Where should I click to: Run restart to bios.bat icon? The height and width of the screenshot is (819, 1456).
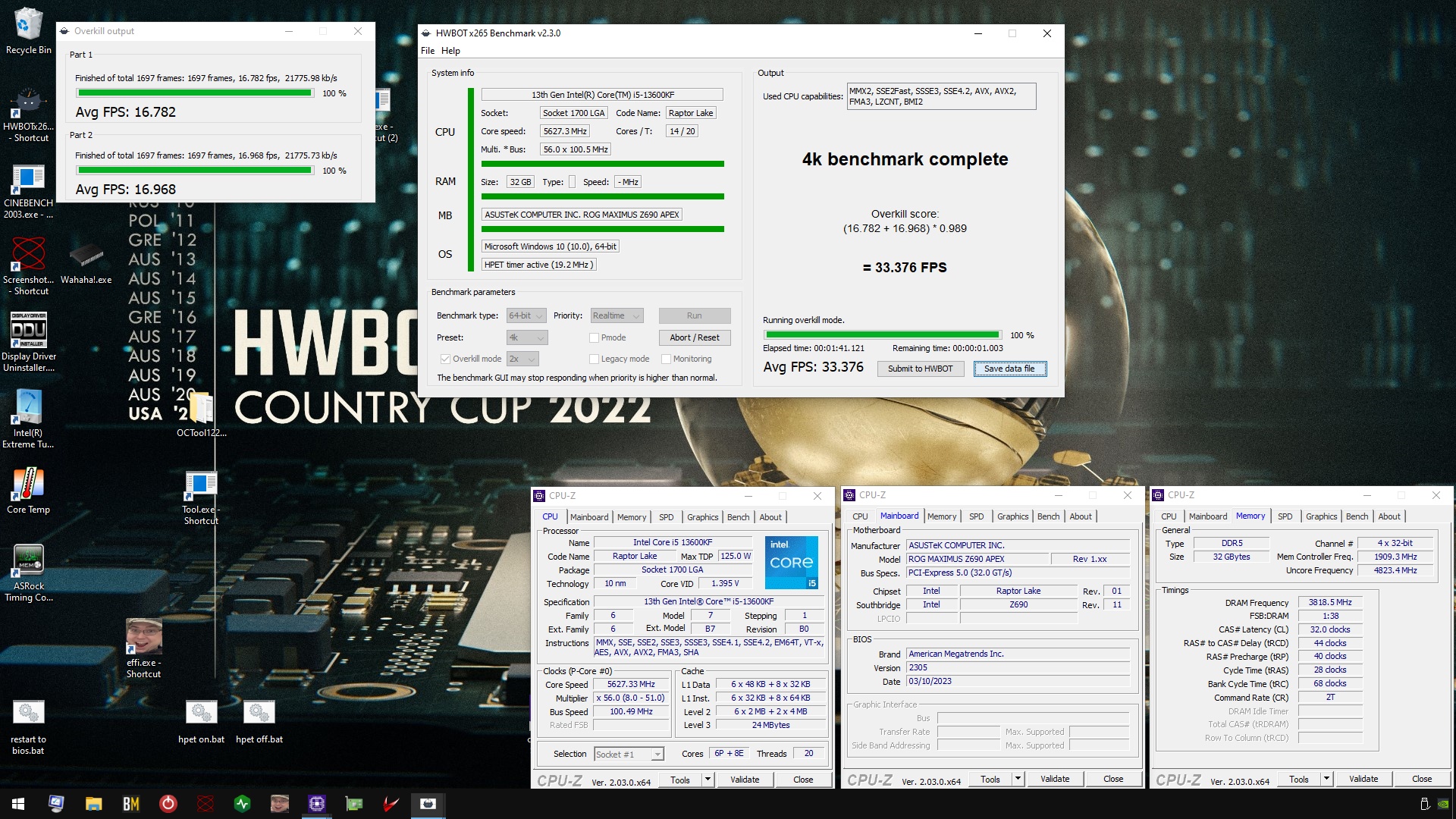pos(28,727)
